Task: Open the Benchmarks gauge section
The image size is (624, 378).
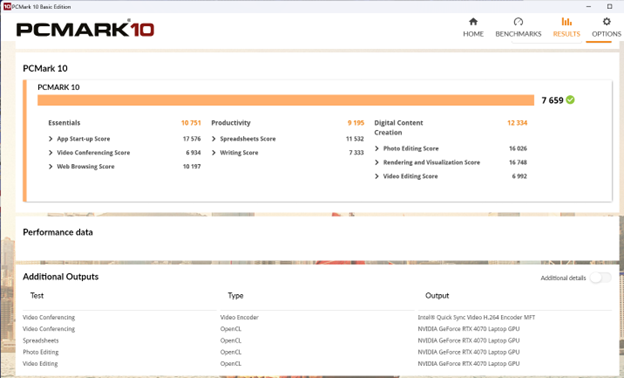Action: (518, 27)
